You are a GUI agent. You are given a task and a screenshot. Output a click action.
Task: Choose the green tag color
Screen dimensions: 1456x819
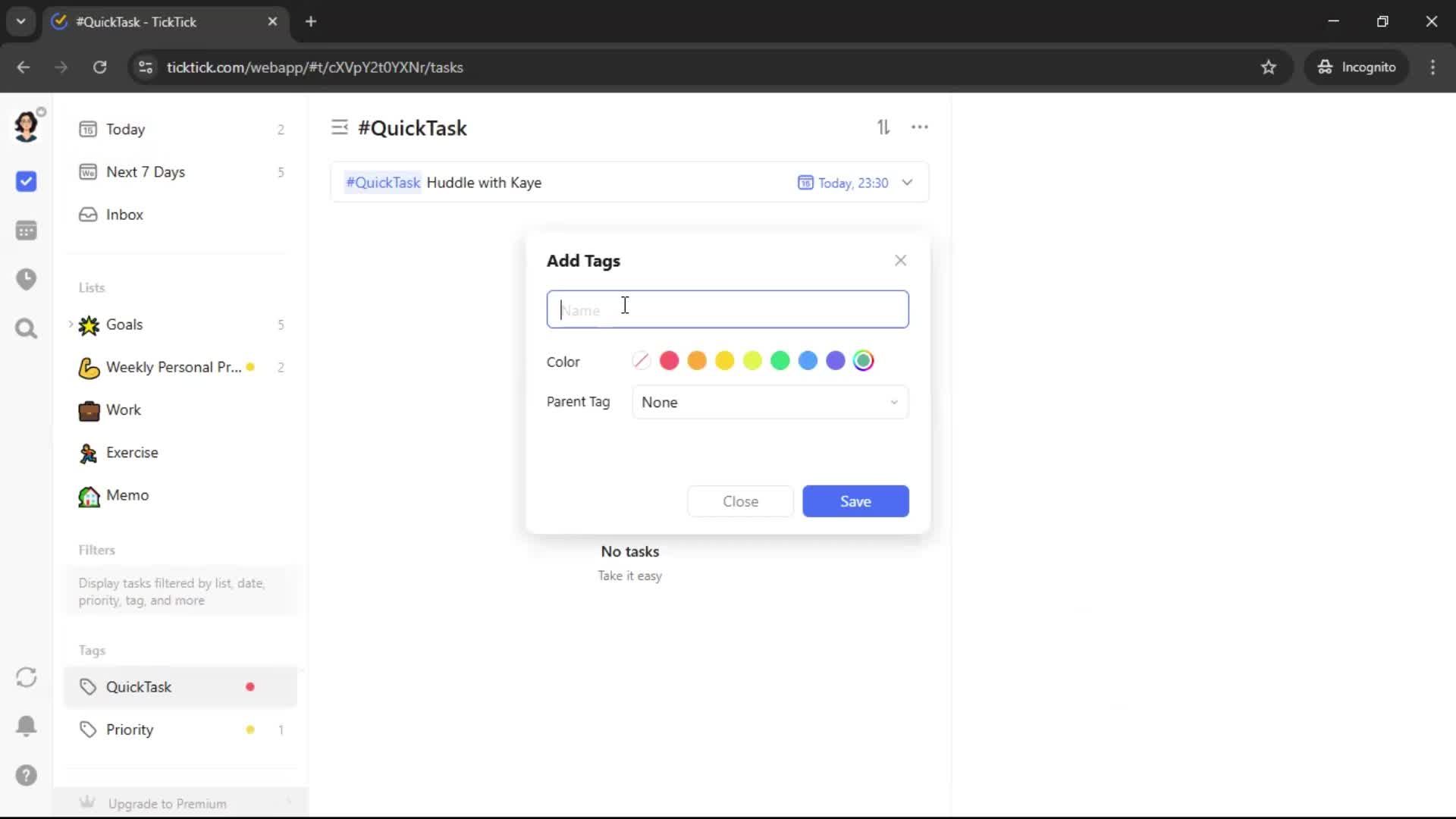[x=780, y=361]
